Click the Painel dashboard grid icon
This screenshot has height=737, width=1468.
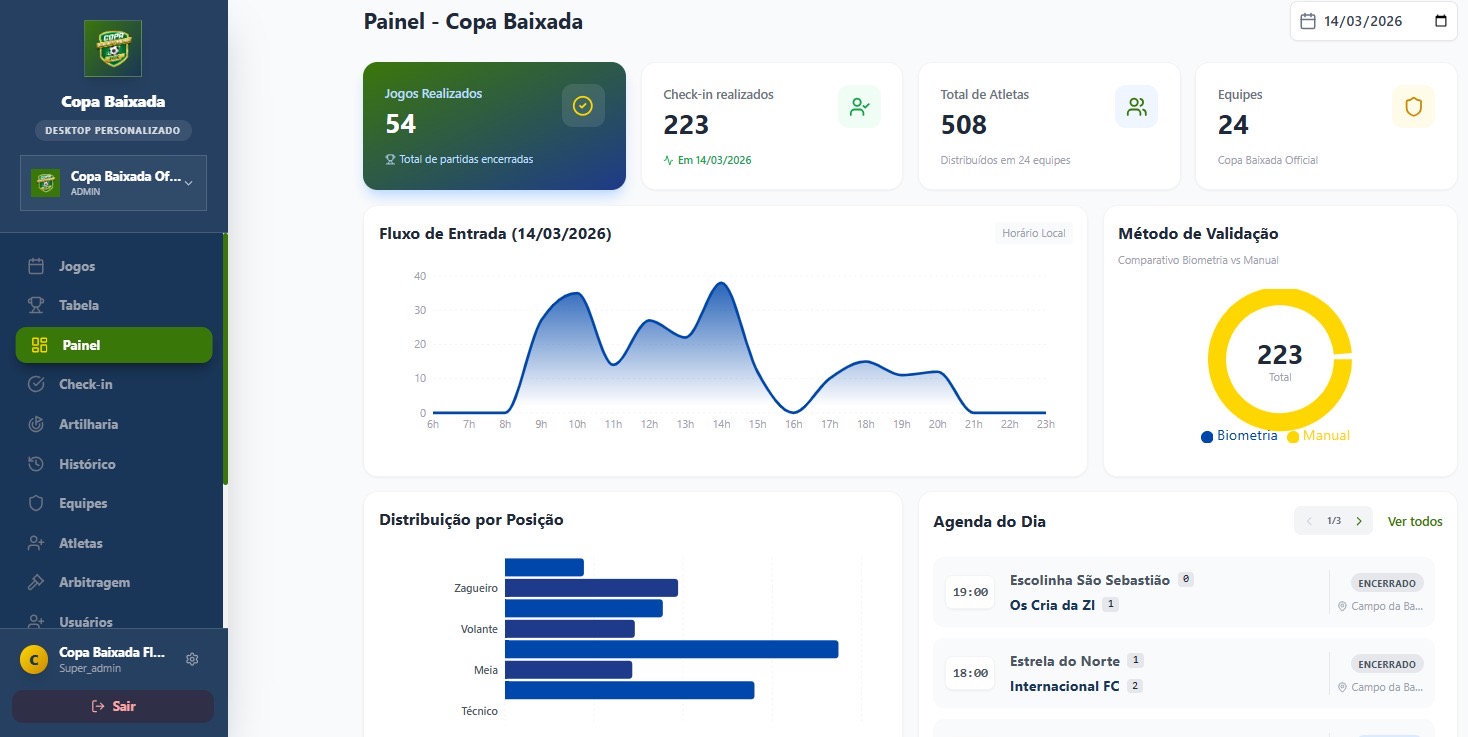[40, 345]
